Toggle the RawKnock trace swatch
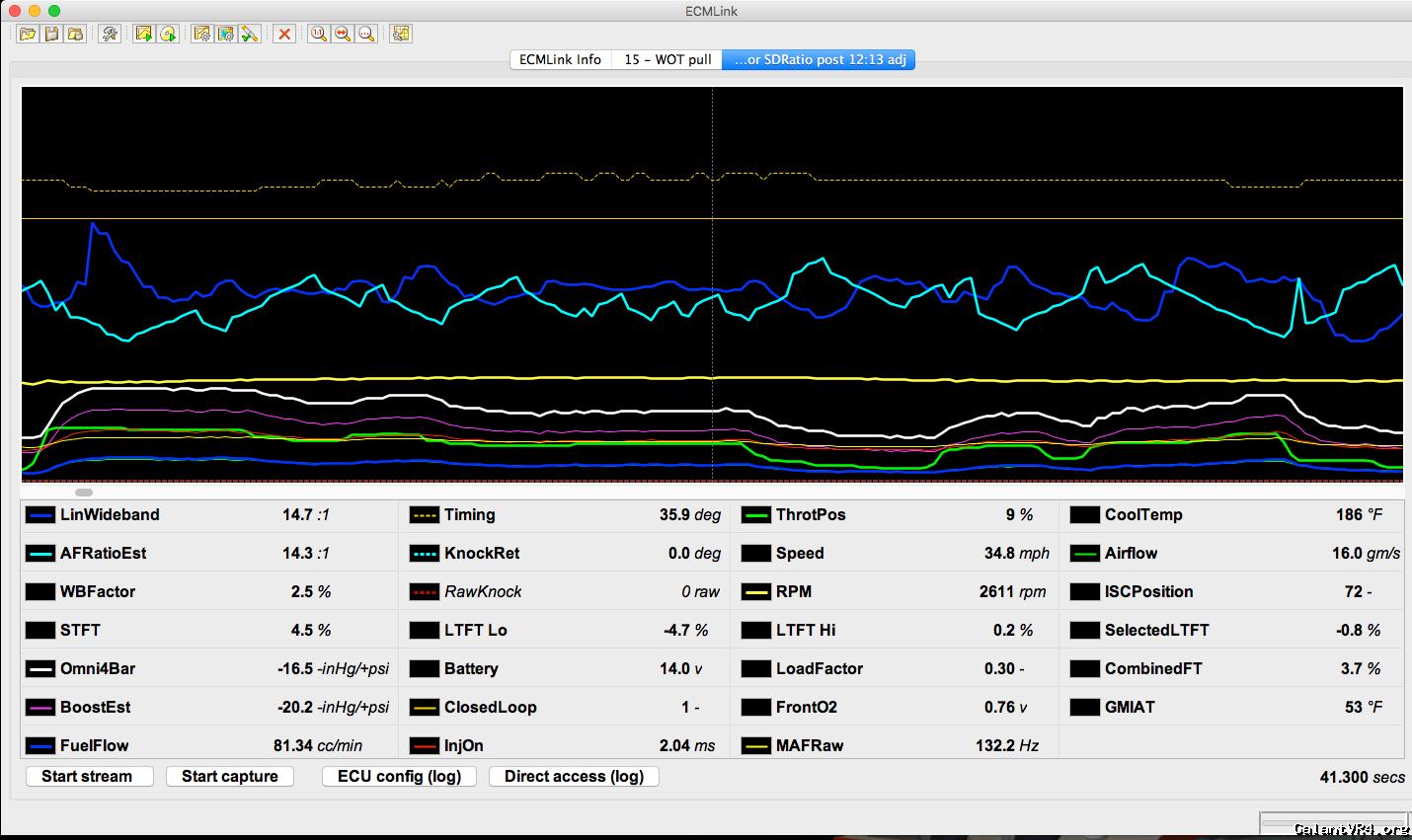The image size is (1412, 840). click(x=424, y=592)
